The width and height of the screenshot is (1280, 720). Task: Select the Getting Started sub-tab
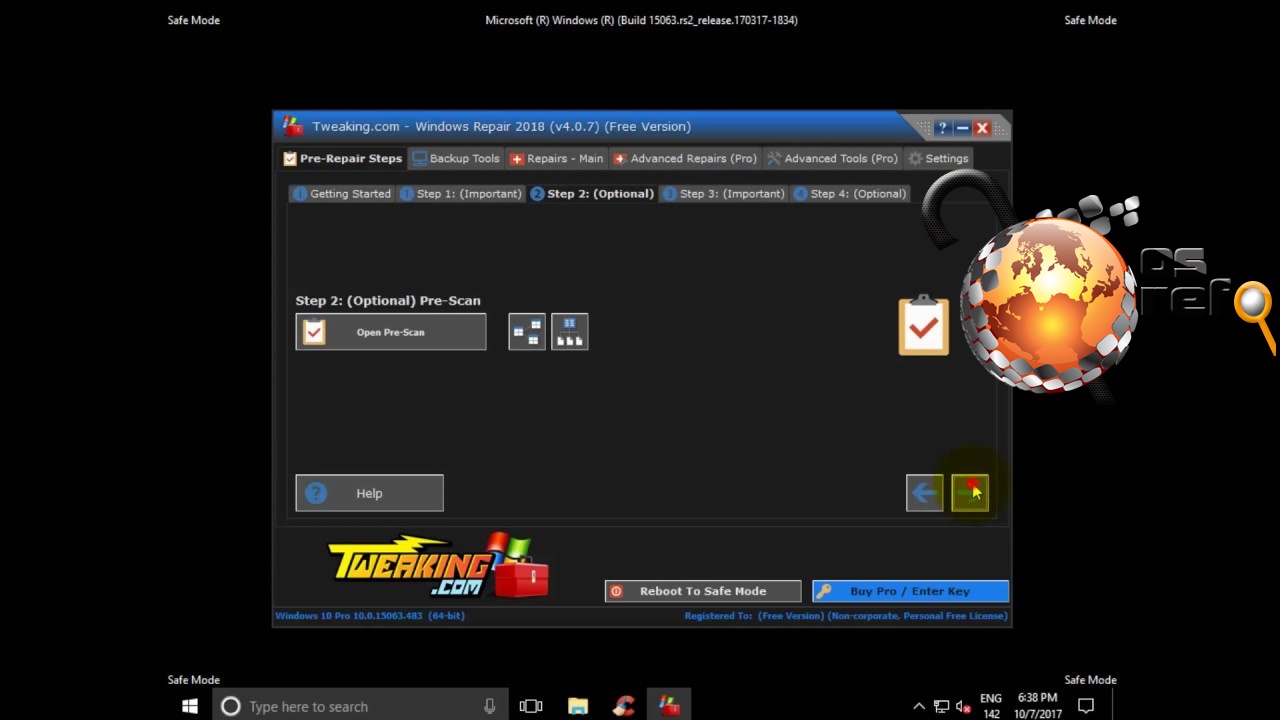pyautogui.click(x=341, y=194)
